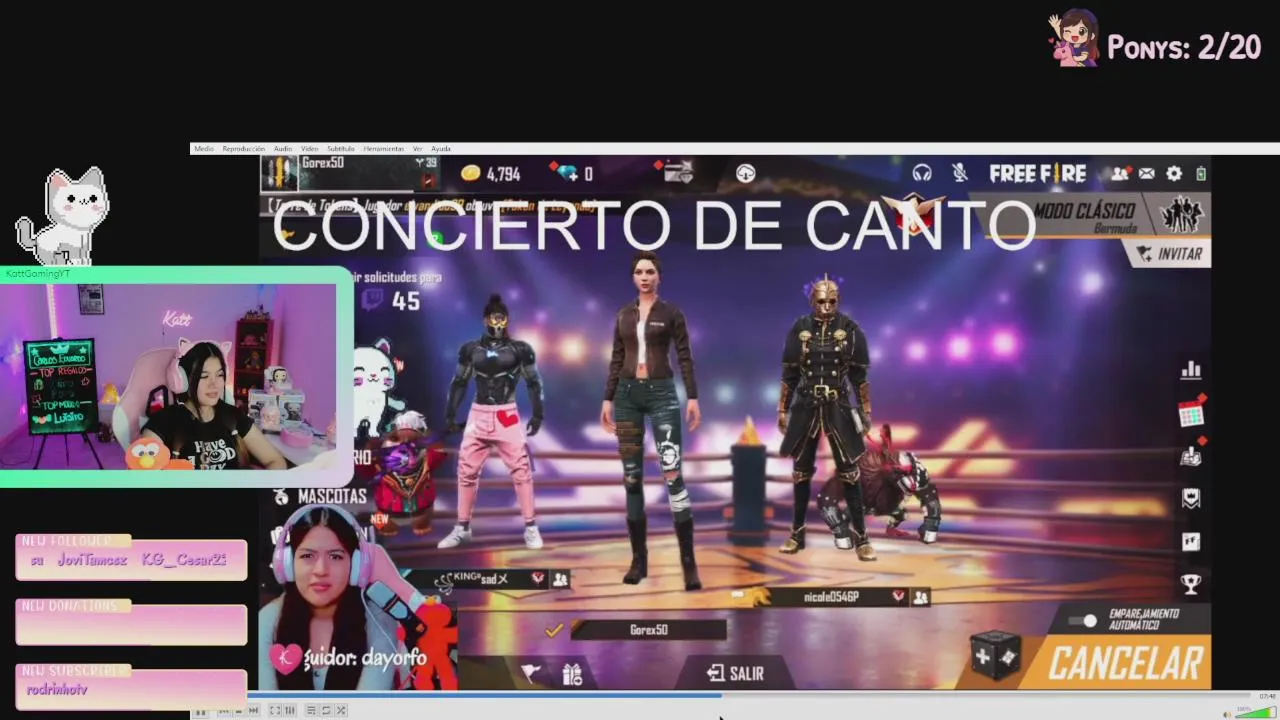Open the Reproducción menu

243,149
